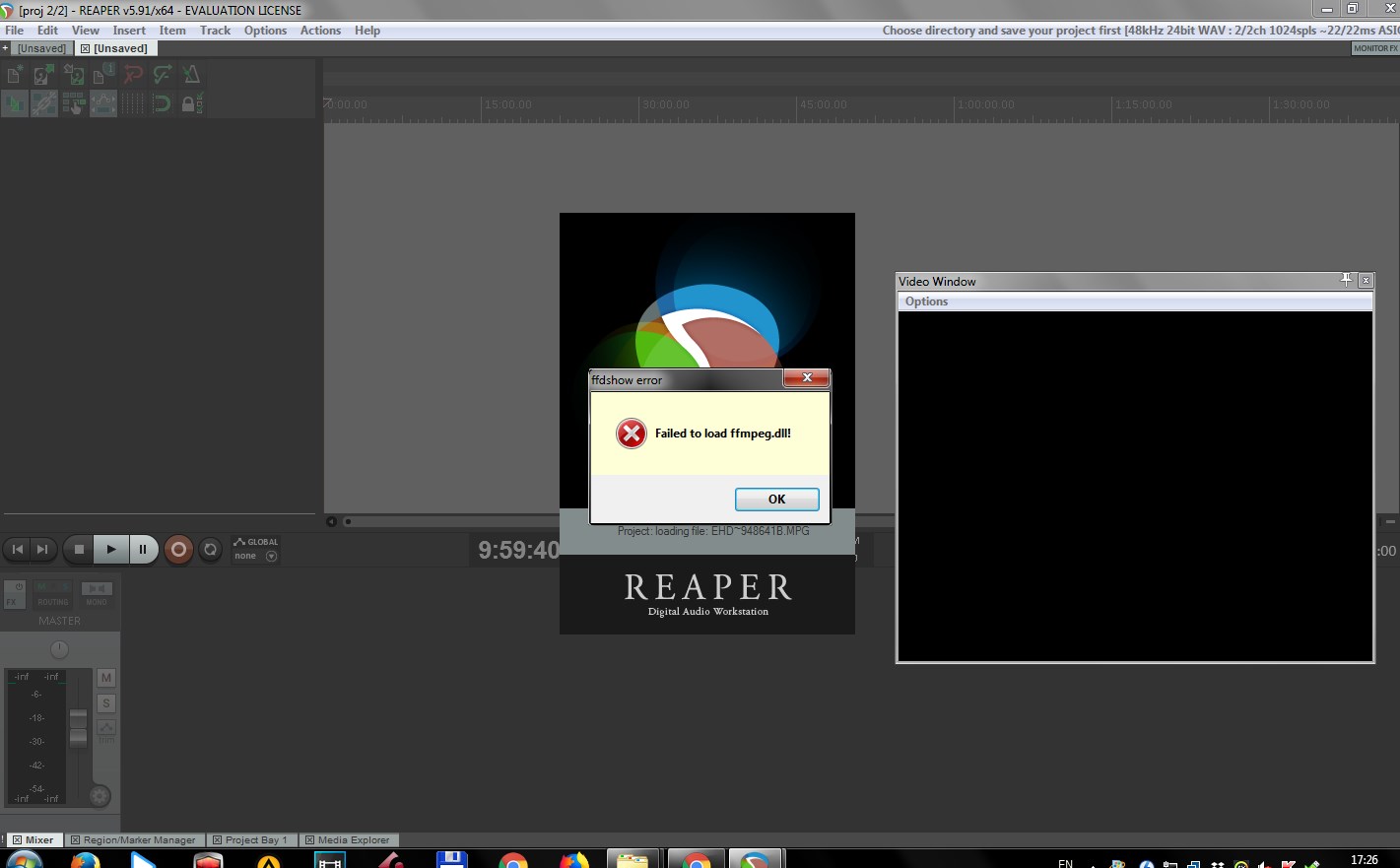Open the File menu
Viewport: 1400px width, 868px height.
coord(15,31)
